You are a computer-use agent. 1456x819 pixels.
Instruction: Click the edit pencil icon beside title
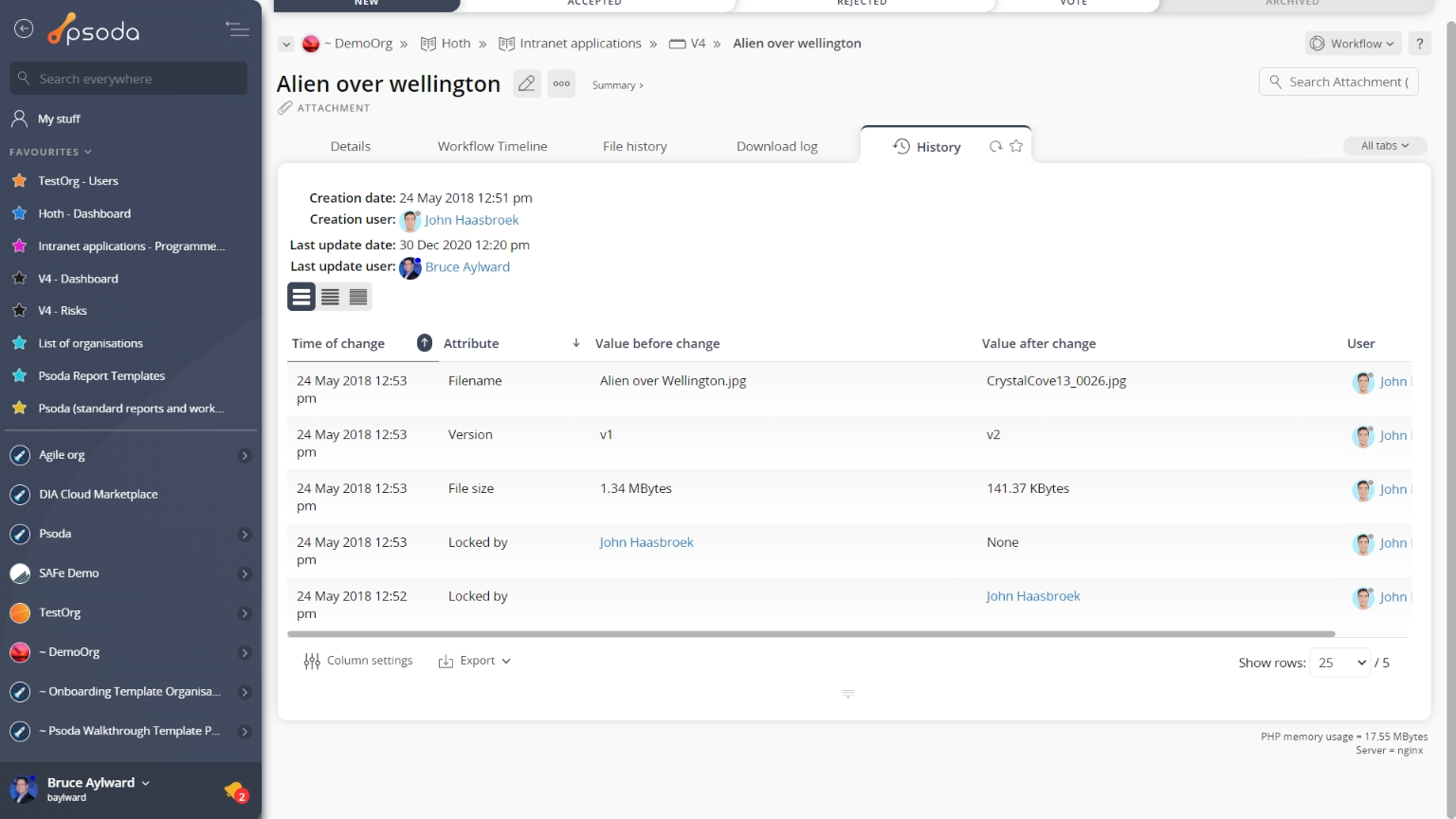[526, 83]
